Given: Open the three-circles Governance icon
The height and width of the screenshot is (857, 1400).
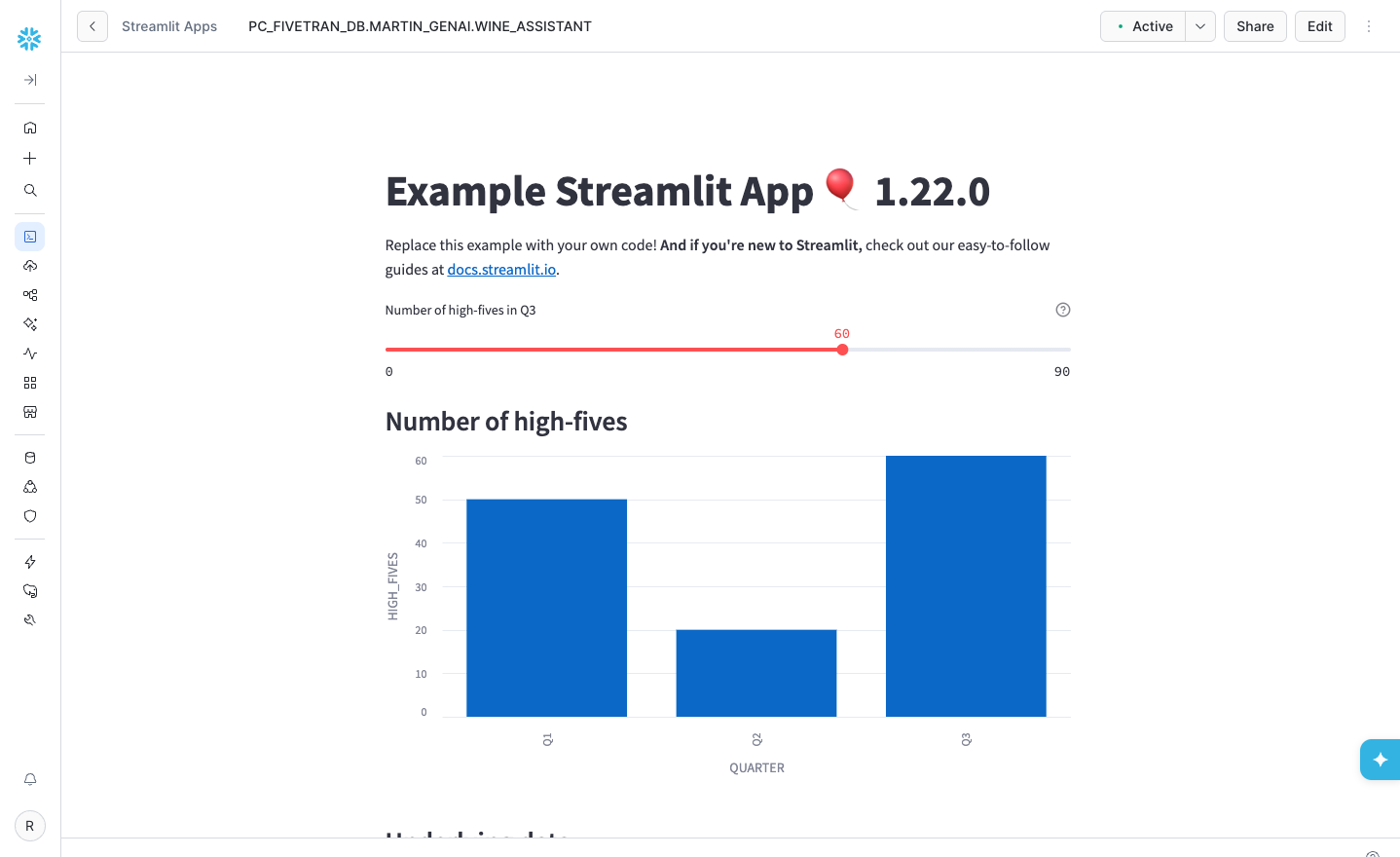Looking at the screenshot, I should [30, 487].
